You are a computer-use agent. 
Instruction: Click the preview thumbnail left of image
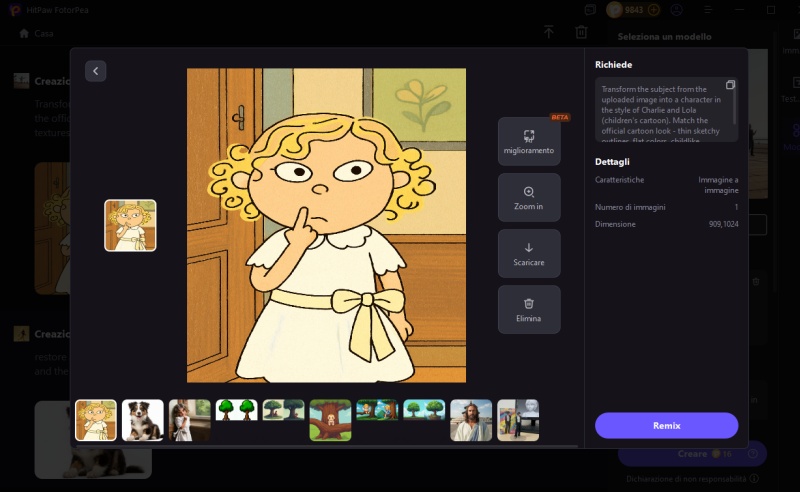pos(131,225)
